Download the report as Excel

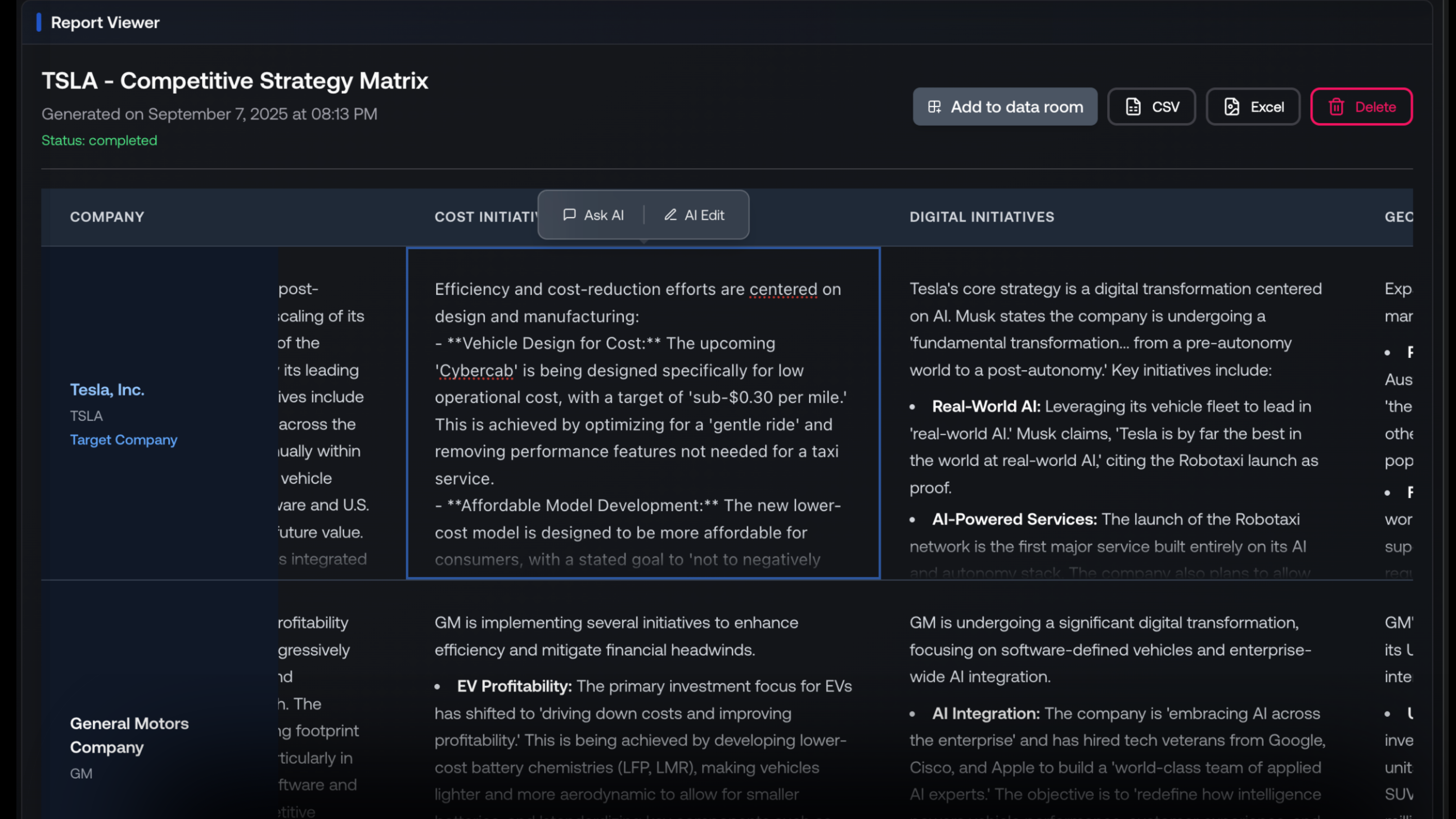coord(1253,107)
